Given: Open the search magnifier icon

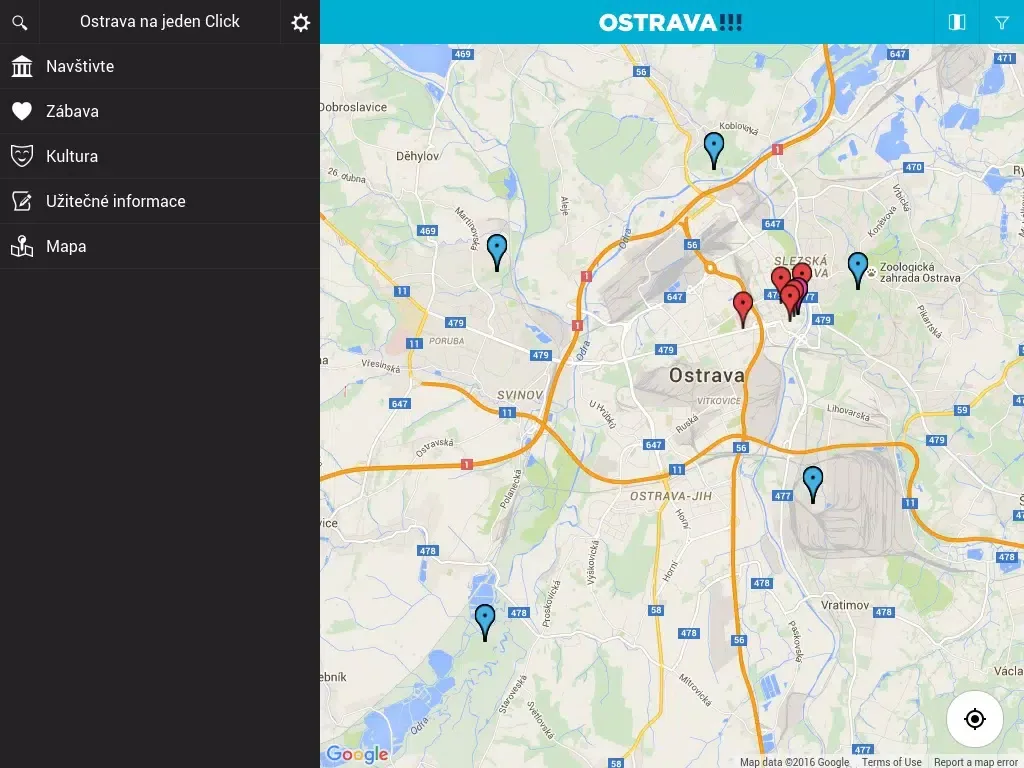Looking at the screenshot, I should [20, 22].
